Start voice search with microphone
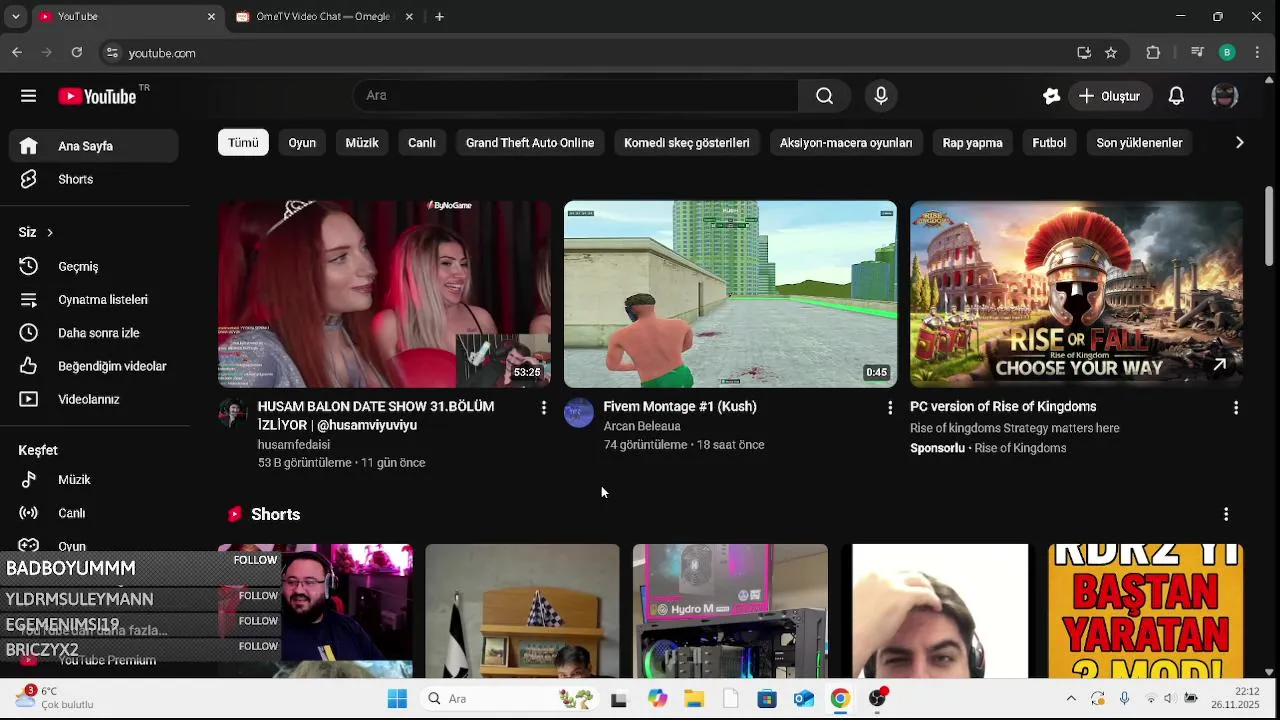The width and height of the screenshot is (1280, 720). tap(881, 96)
